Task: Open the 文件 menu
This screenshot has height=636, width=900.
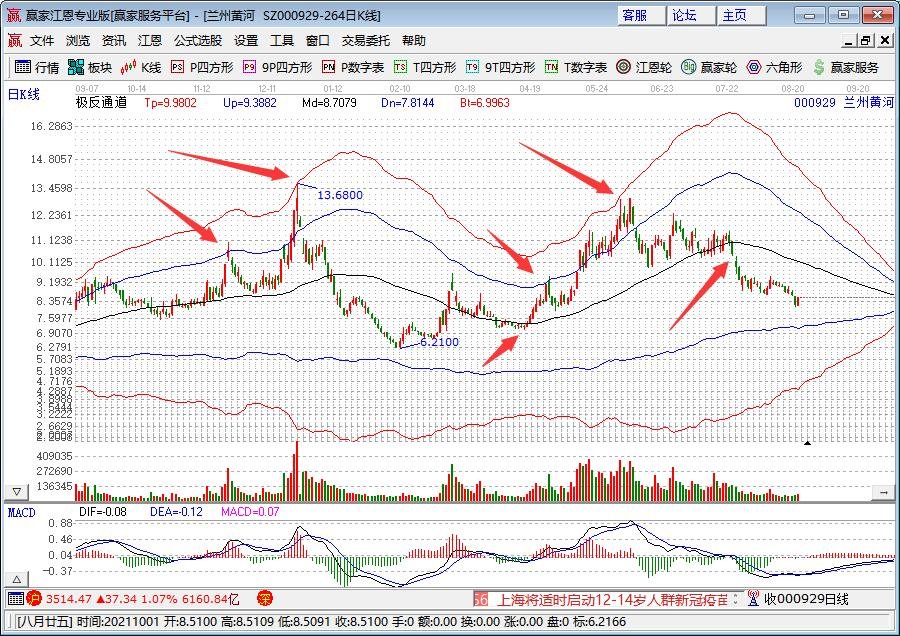Action: 42,40
